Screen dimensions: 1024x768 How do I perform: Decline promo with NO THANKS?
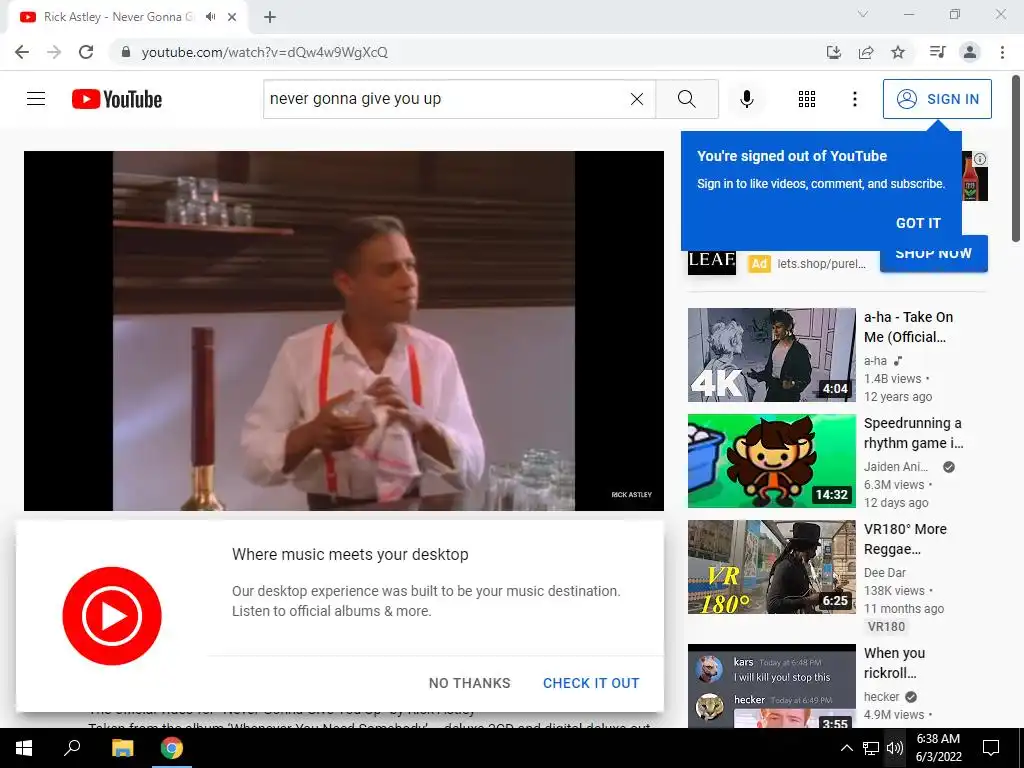click(x=470, y=683)
